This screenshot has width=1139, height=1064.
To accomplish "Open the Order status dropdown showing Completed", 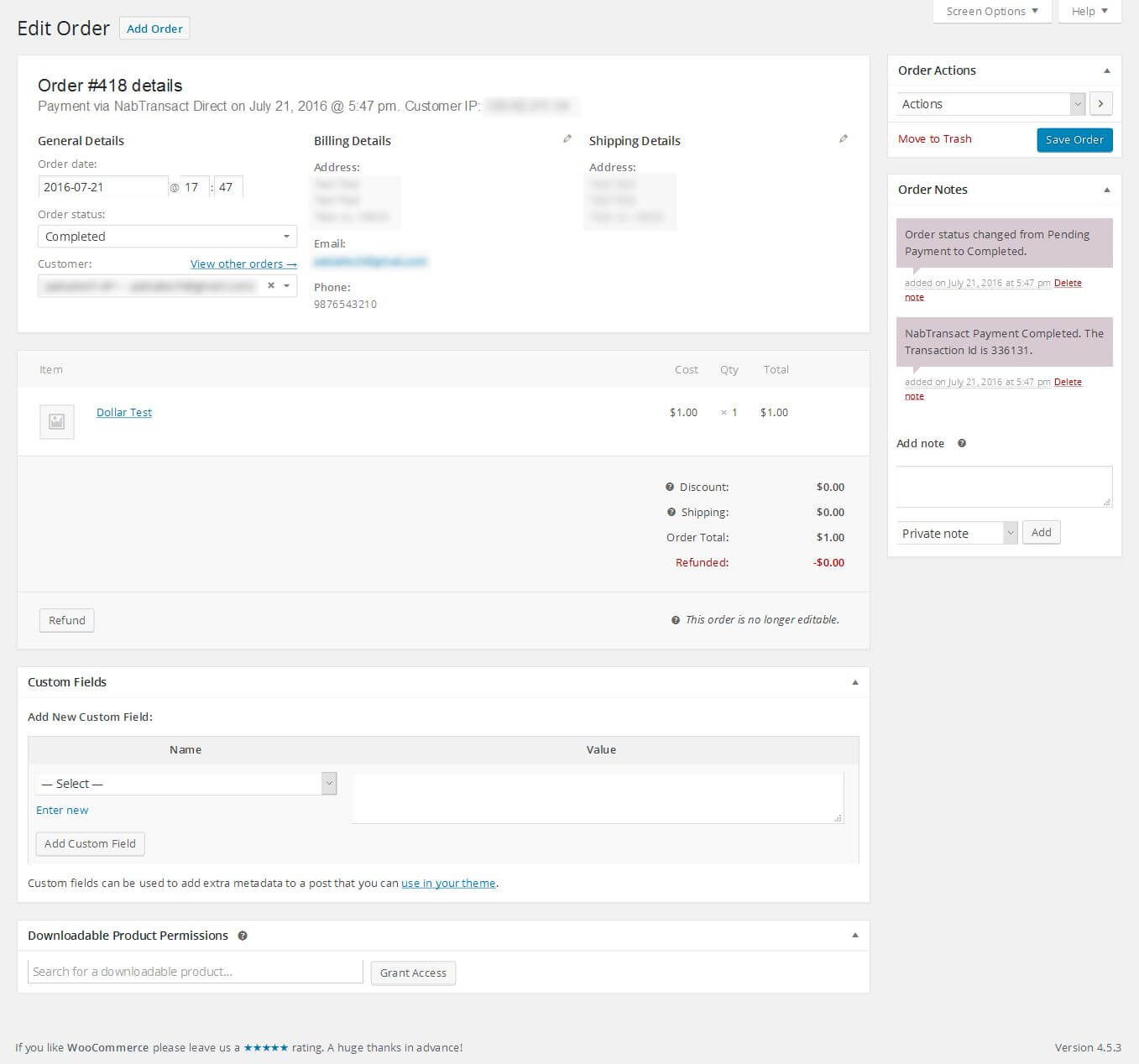I will (x=166, y=236).
